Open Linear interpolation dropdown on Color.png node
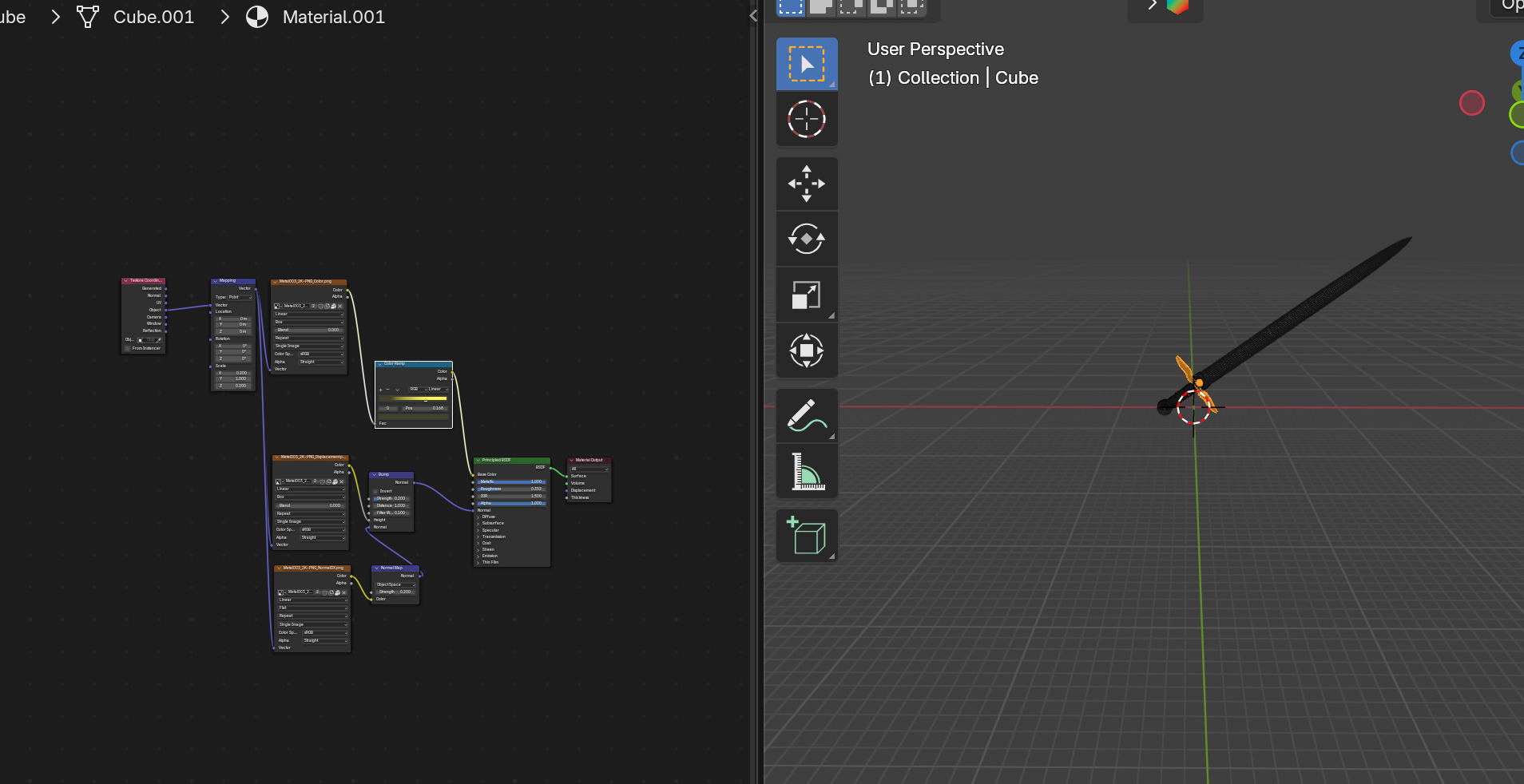 pyautogui.click(x=309, y=314)
